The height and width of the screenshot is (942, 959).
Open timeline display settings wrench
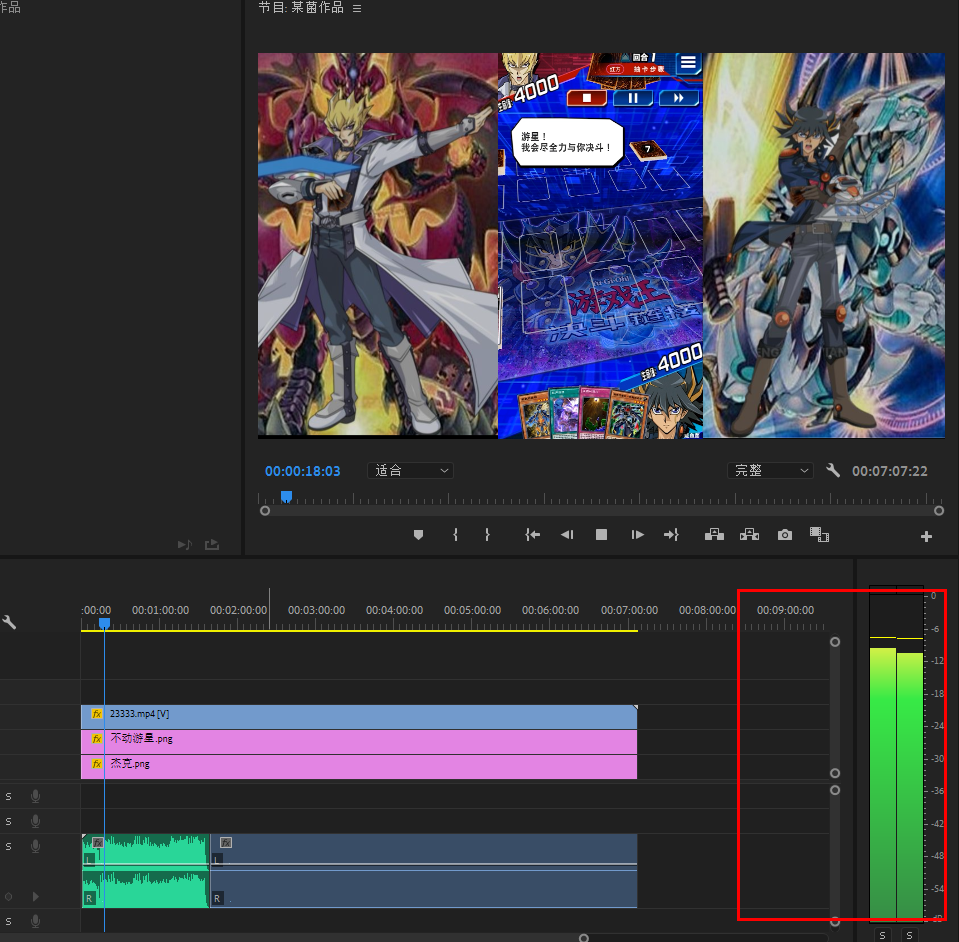pos(9,623)
